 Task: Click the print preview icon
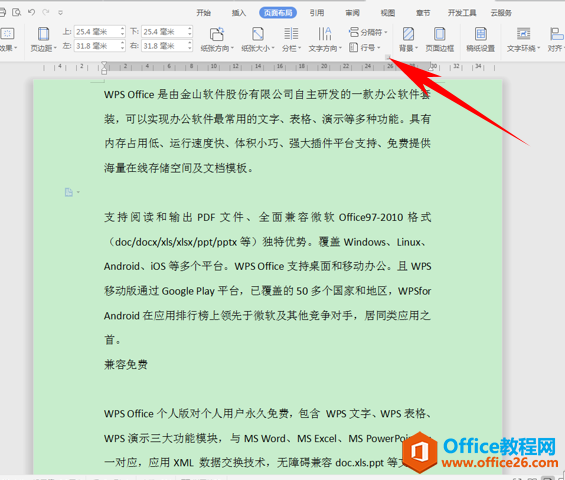pos(17,13)
